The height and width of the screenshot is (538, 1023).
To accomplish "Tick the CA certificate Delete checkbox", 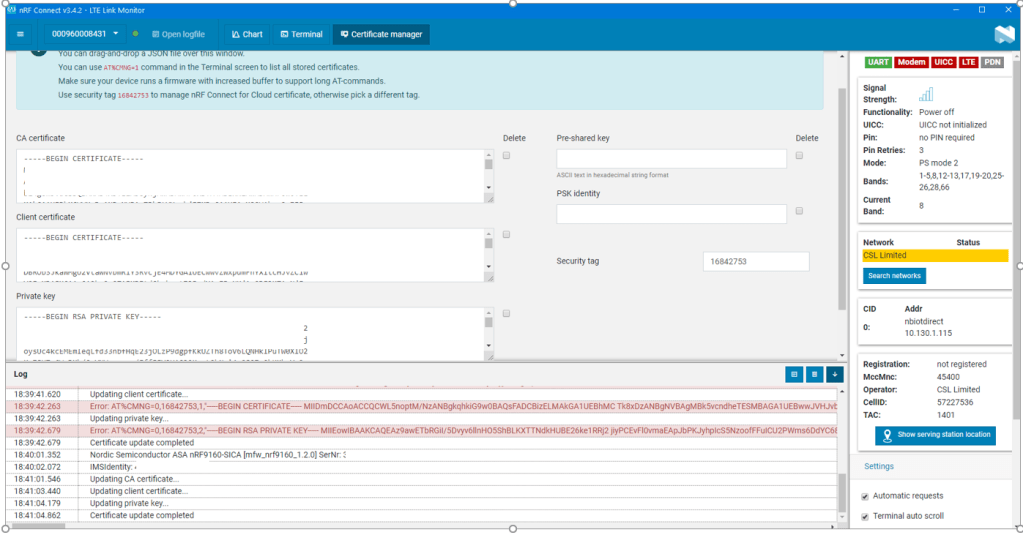I will (507, 156).
